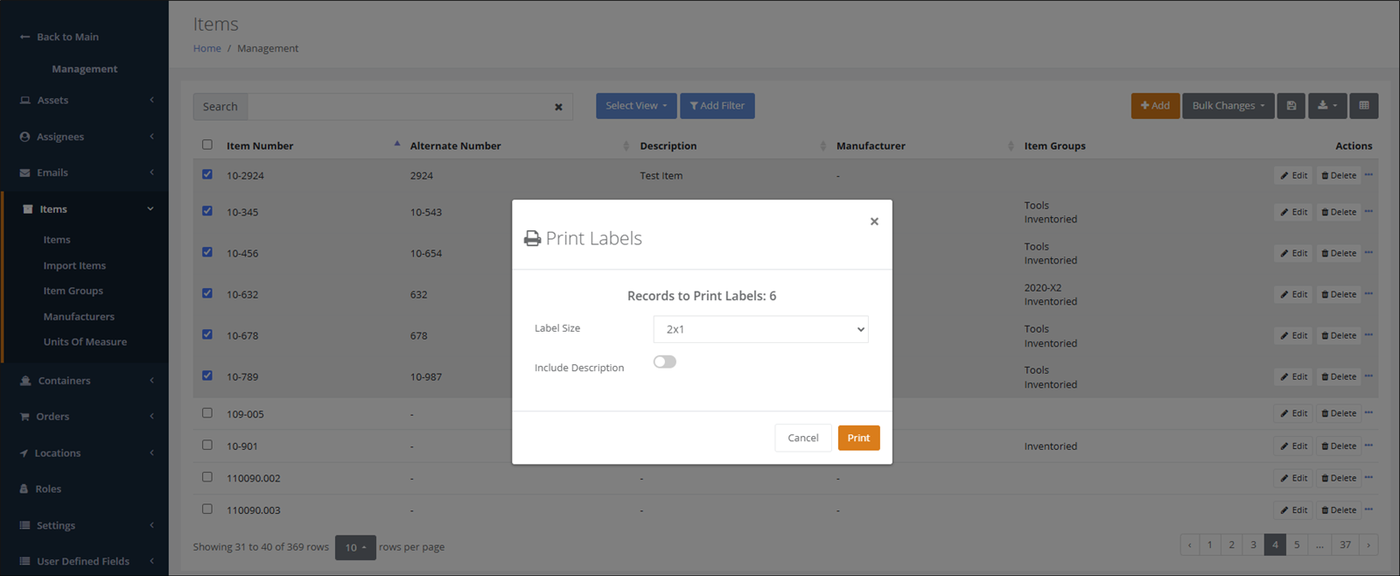Follow the Home breadcrumb link
1400x576 pixels.
tap(207, 48)
